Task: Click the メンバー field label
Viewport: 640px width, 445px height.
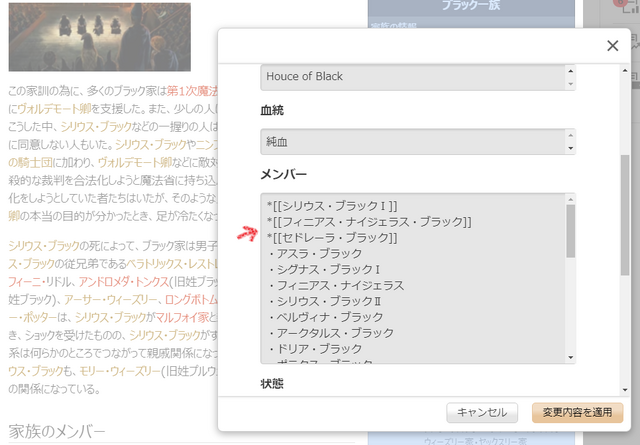Action: 284,174
